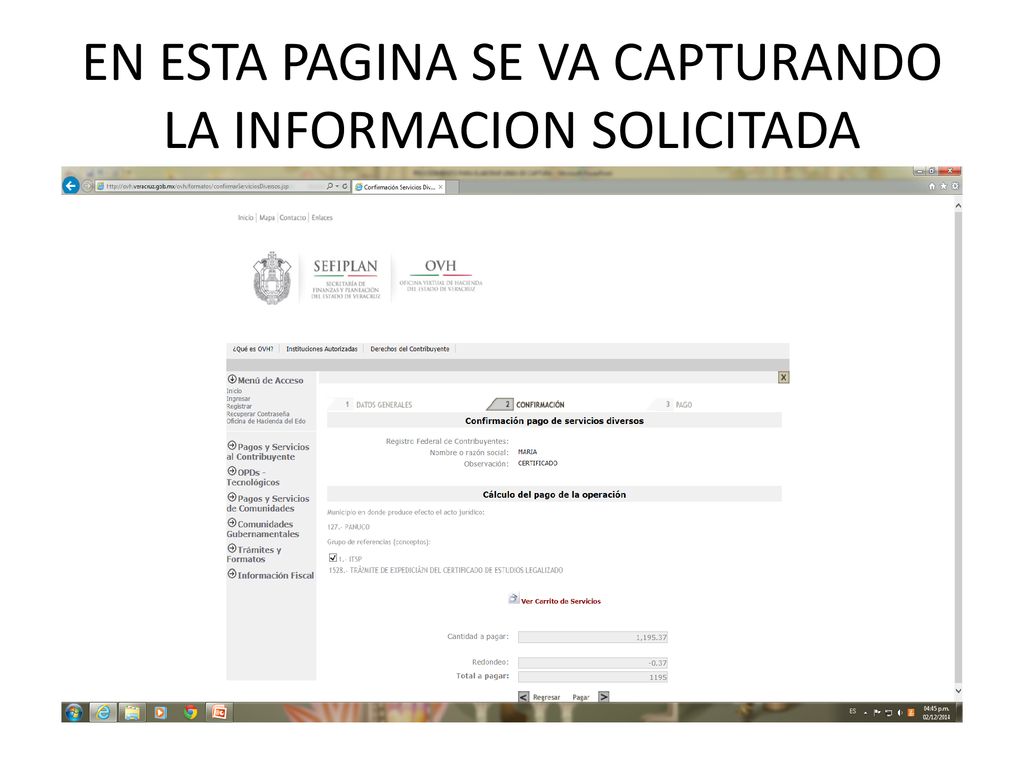This screenshot has width=1024, height=768.
Task: Click the Redondeo amount field
Action: click(x=593, y=663)
